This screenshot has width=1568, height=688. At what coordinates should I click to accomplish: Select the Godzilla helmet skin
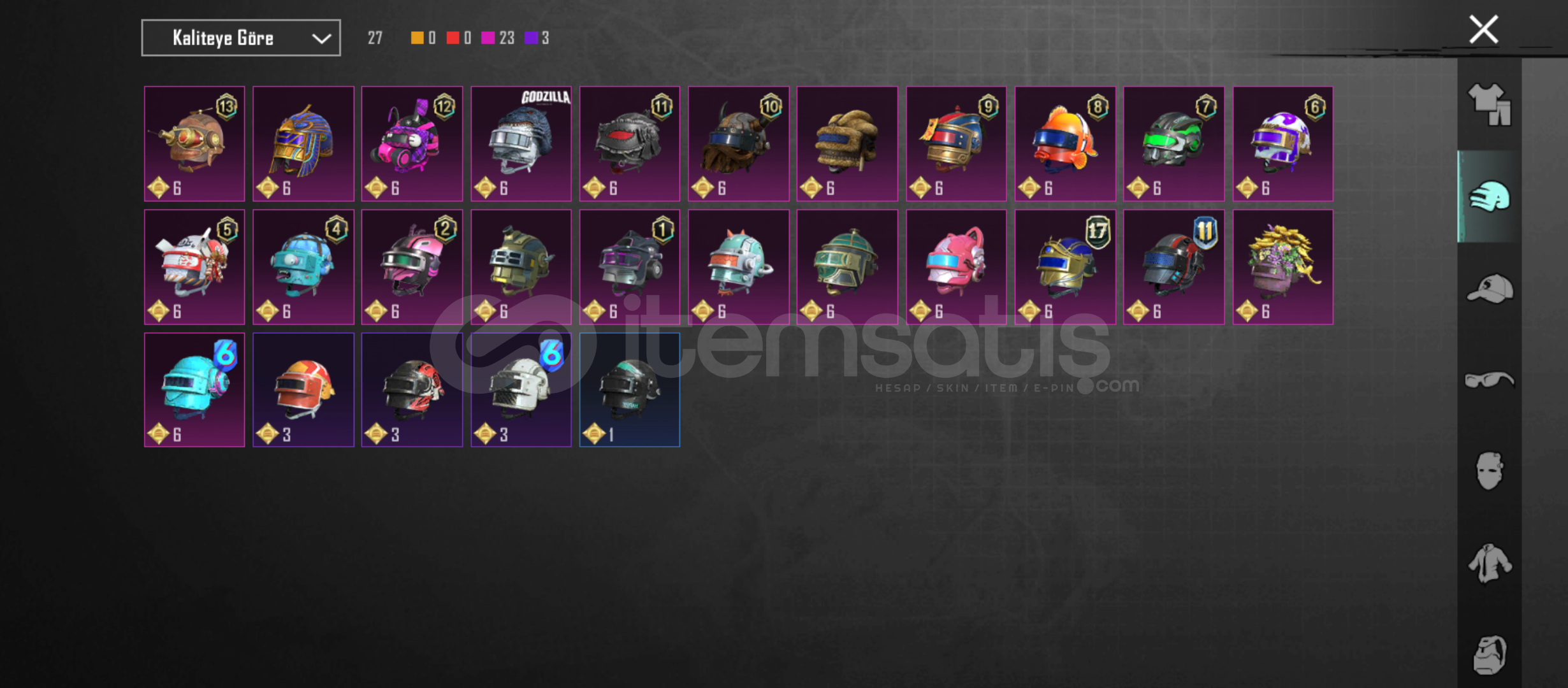point(521,143)
